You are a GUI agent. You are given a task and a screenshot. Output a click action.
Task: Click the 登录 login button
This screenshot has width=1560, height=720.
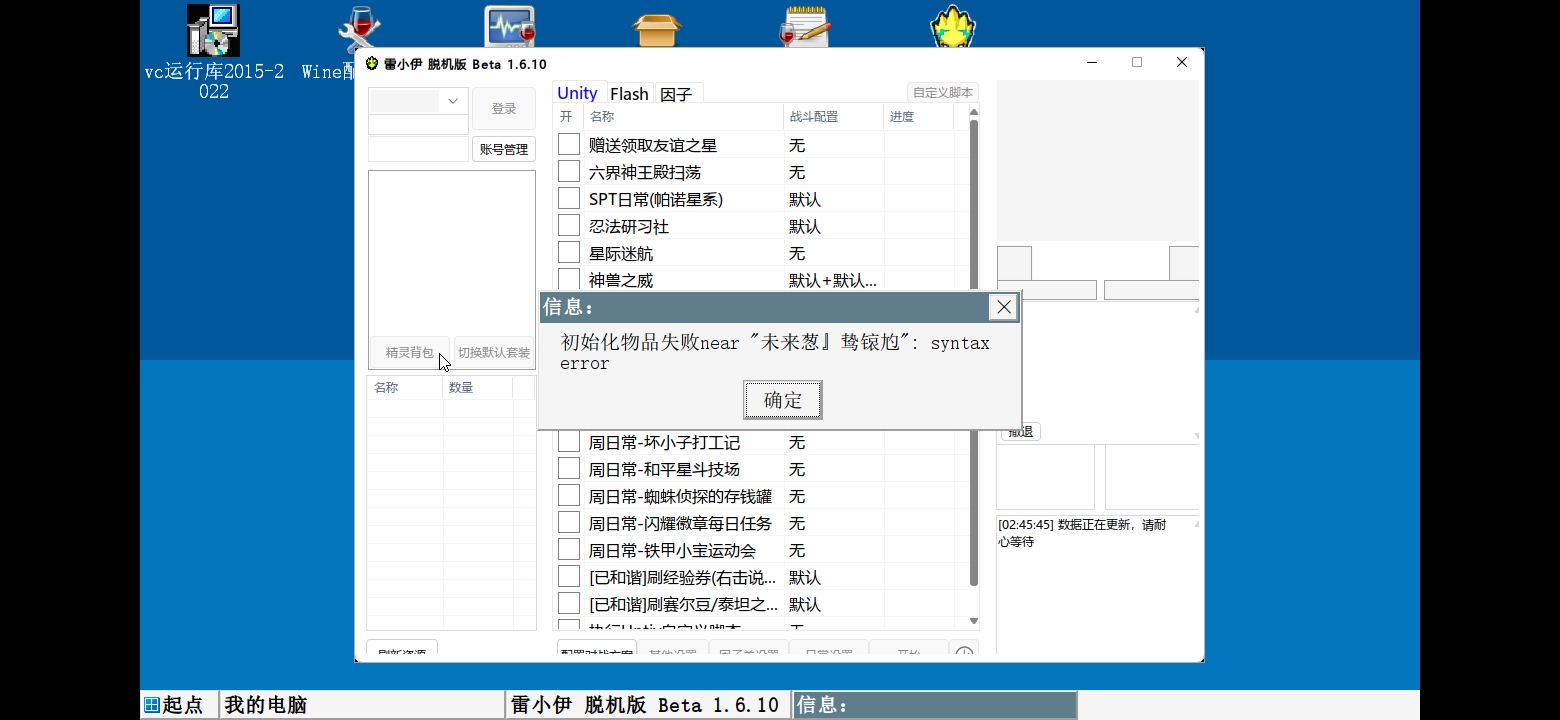coord(503,108)
